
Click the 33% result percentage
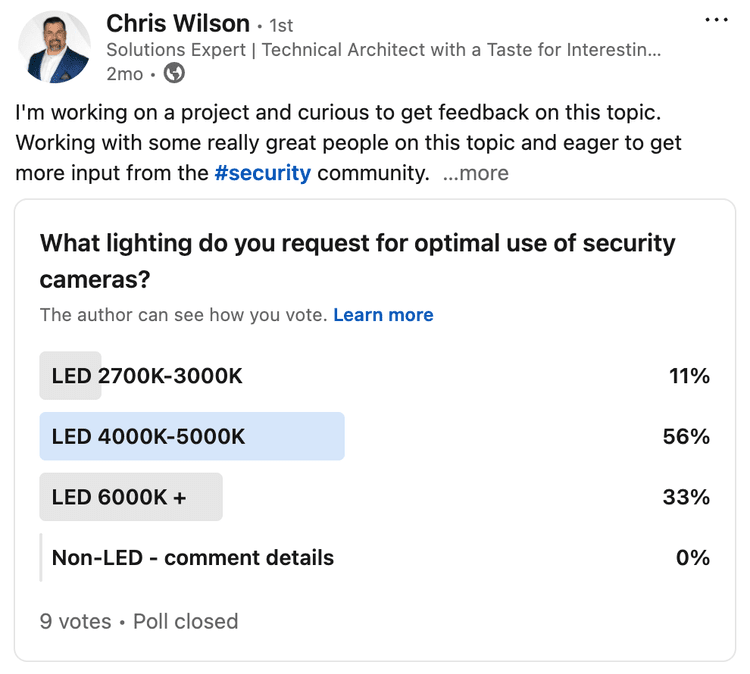coord(686,497)
